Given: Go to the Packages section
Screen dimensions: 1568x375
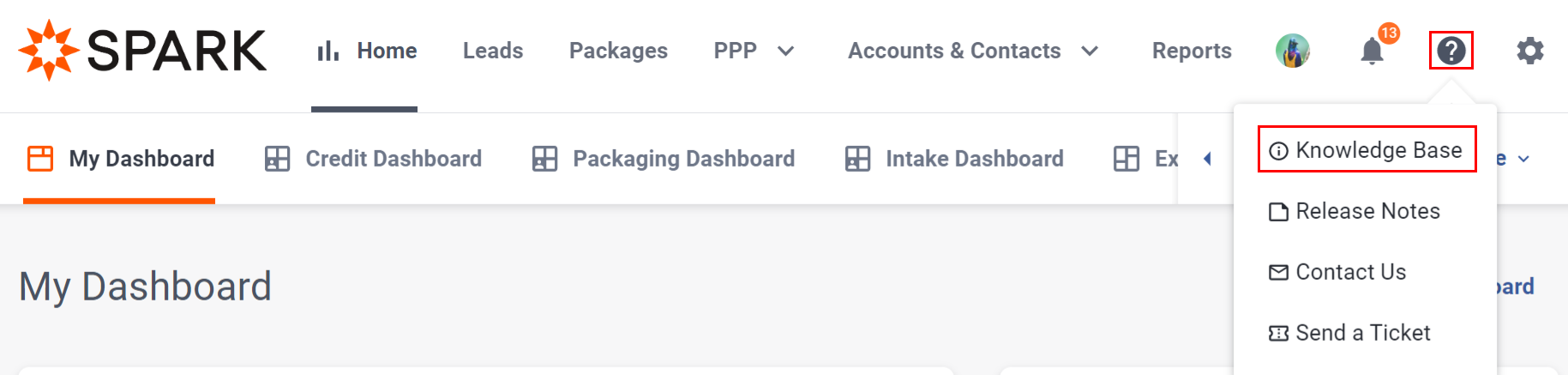Looking at the screenshot, I should pyautogui.click(x=618, y=51).
